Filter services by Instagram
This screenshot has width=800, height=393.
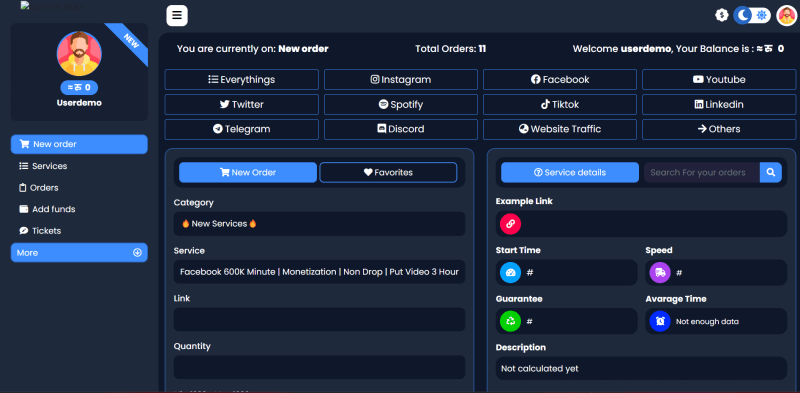coord(401,80)
